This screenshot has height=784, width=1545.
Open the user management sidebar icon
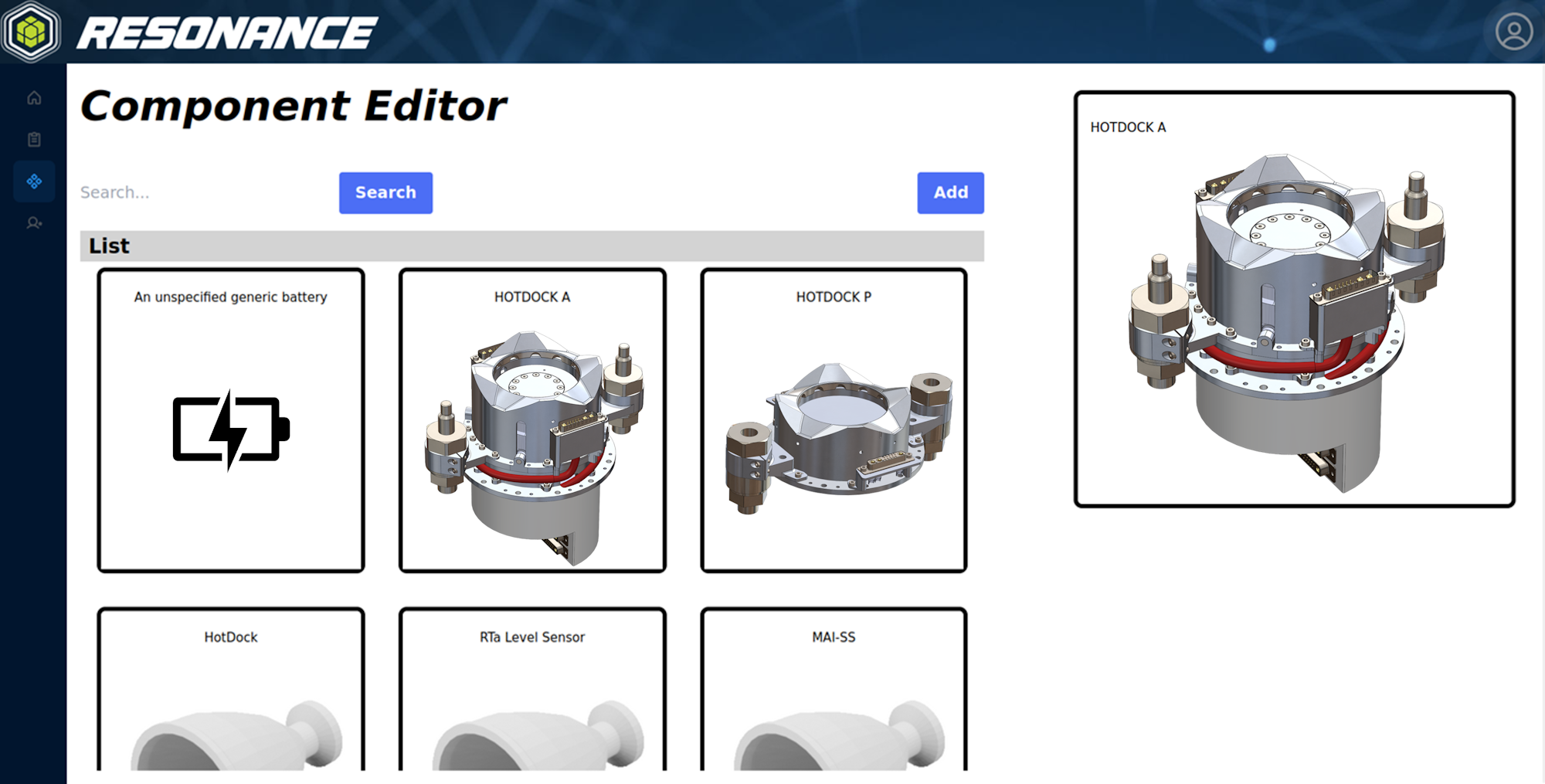tap(34, 223)
